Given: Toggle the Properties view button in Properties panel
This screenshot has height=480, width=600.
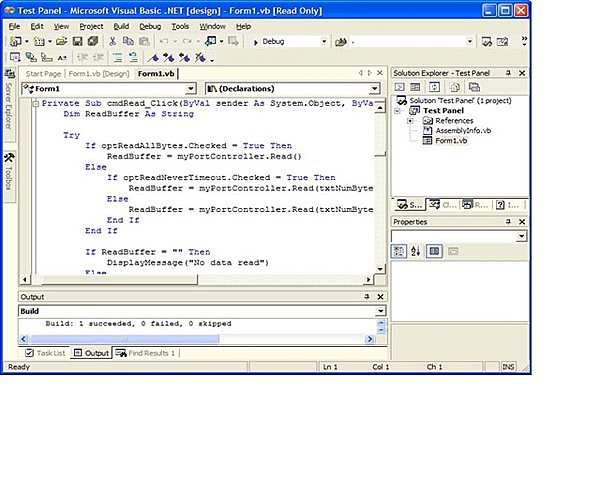Looking at the screenshot, I should pyautogui.click(x=434, y=251).
